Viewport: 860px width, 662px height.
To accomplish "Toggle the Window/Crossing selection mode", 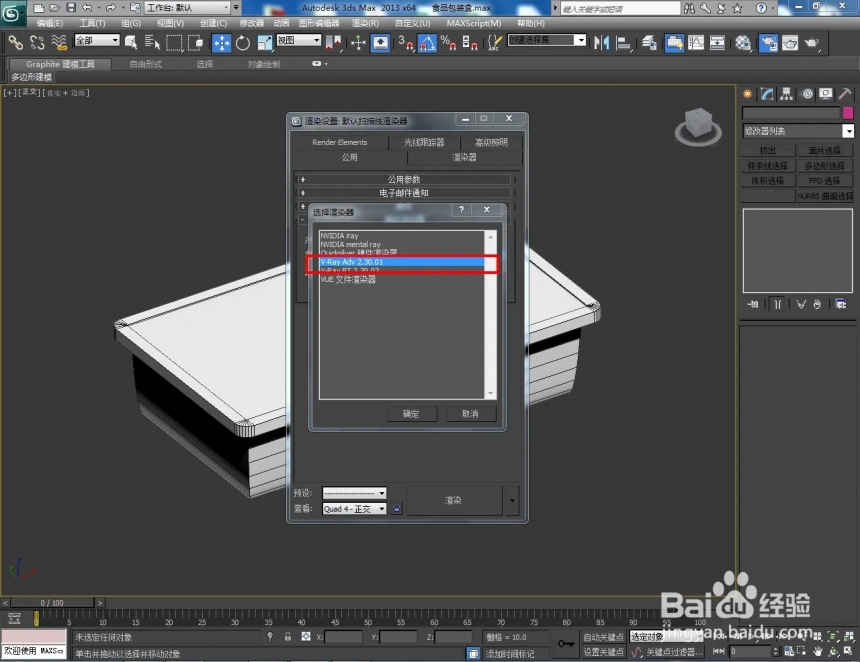I will [195, 42].
